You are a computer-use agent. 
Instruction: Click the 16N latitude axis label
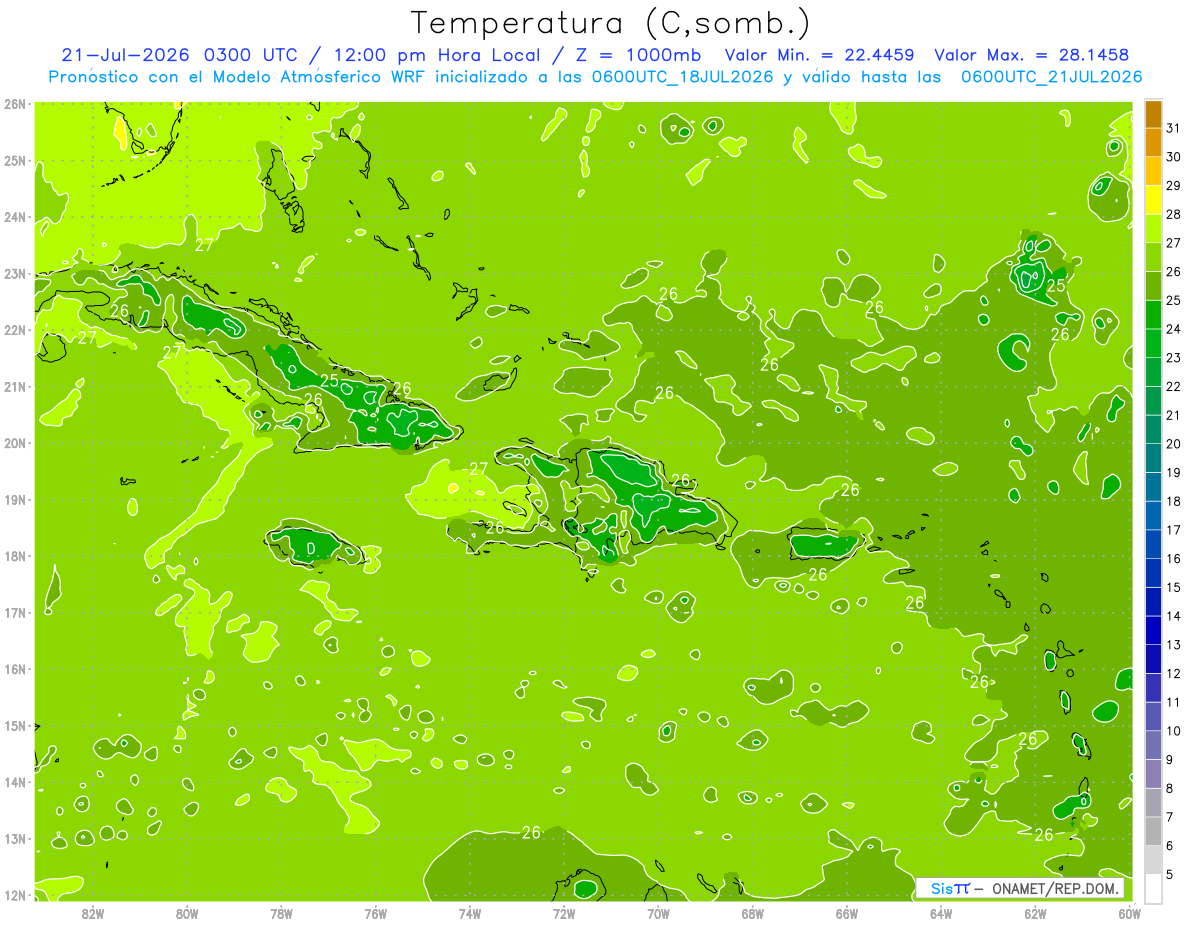pyautogui.click(x=15, y=669)
